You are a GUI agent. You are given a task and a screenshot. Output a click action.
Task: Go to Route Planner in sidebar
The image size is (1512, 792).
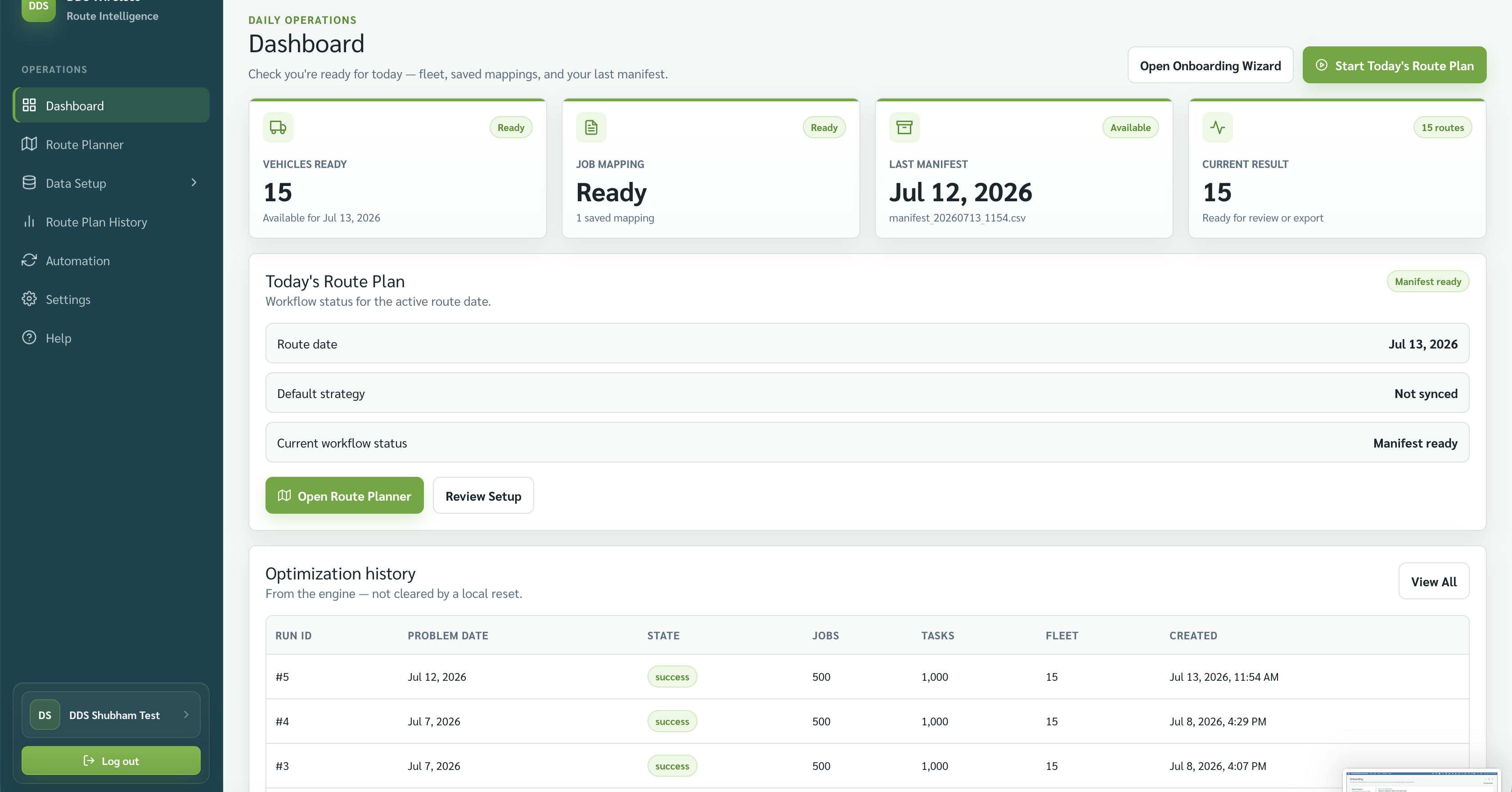click(111, 144)
